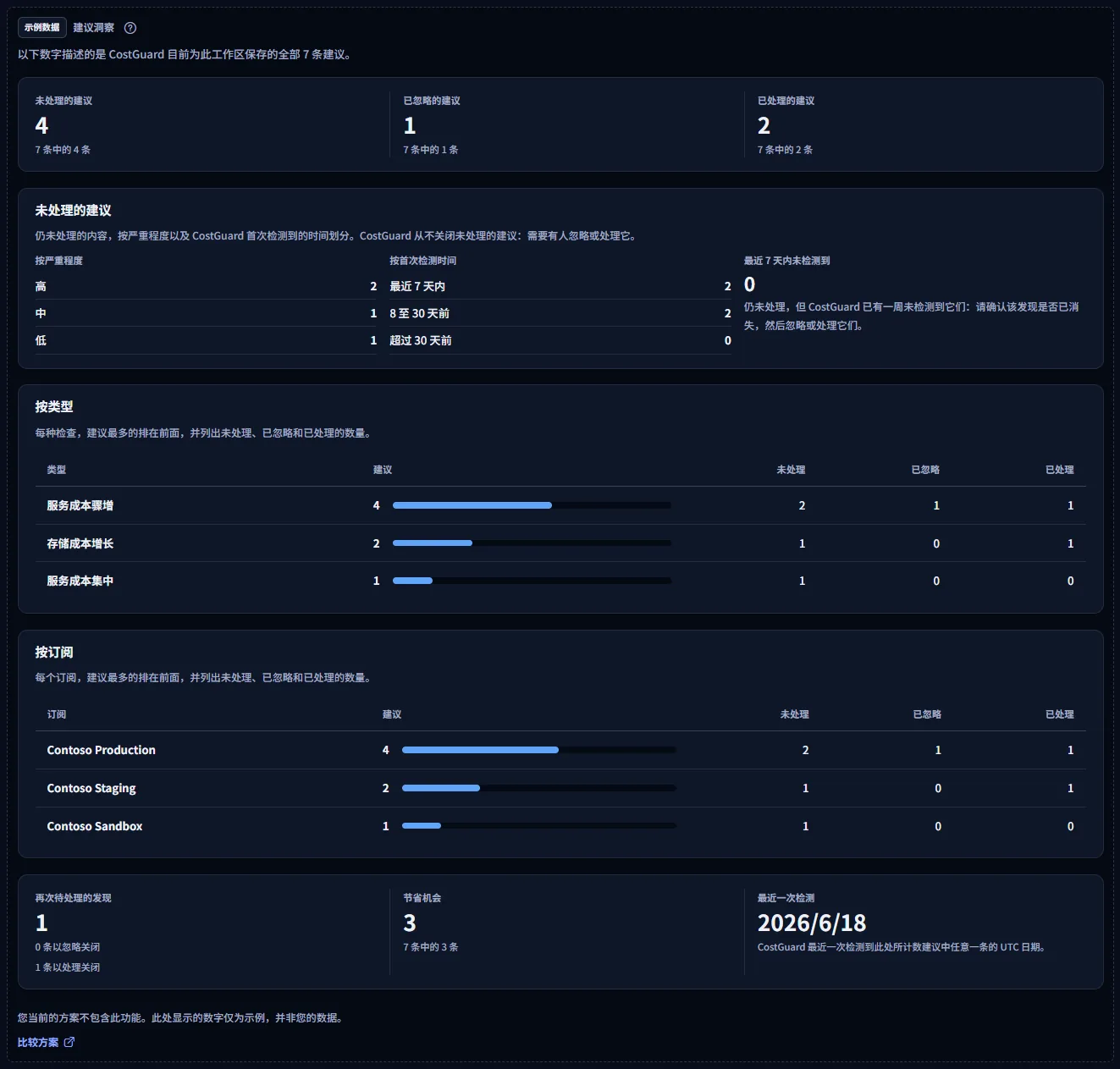The image size is (1120, 1069).
Task: Click the 存储成本增长 progress bar
Action: 532,543
